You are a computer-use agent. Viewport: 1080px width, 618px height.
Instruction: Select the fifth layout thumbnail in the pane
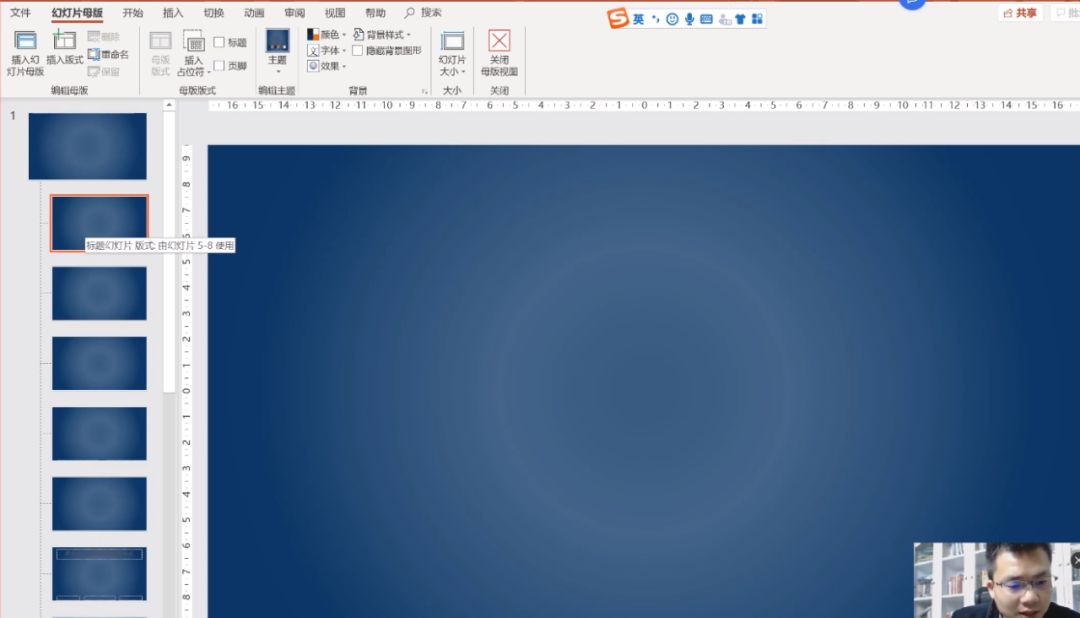99,433
